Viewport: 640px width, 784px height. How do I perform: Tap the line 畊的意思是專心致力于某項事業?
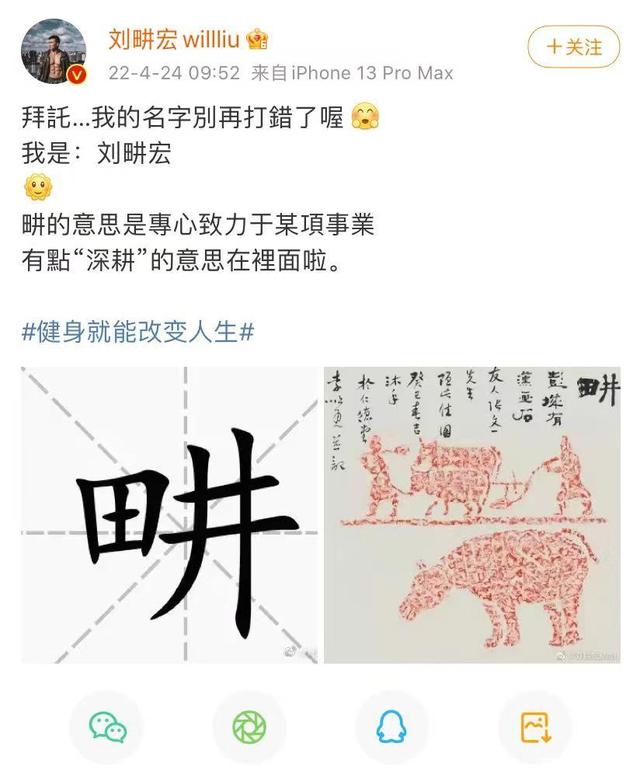click(x=198, y=224)
